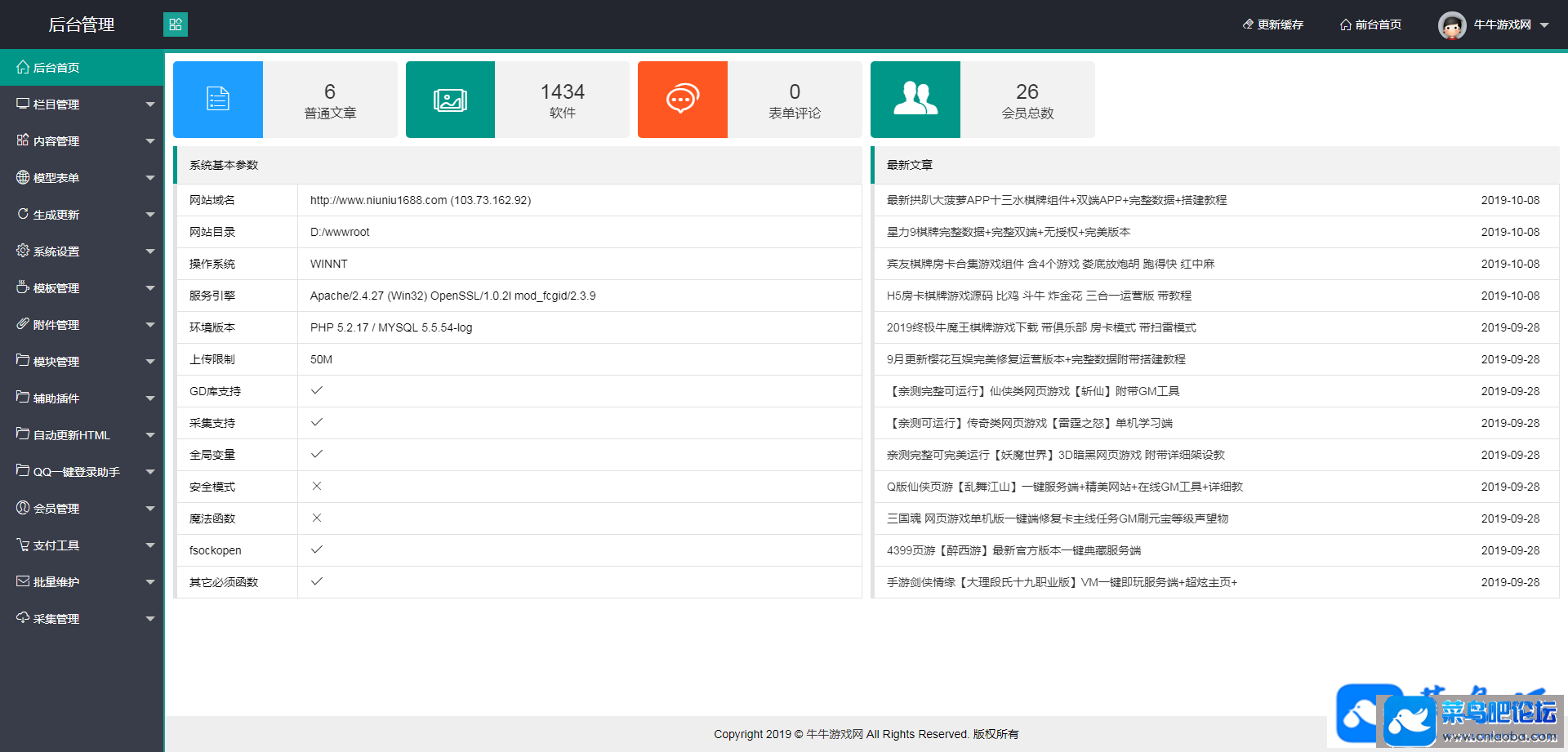This screenshot has width=1568, height=752.
Task: Select the 生成更新 refresh icon
Action: coord(23,214)
